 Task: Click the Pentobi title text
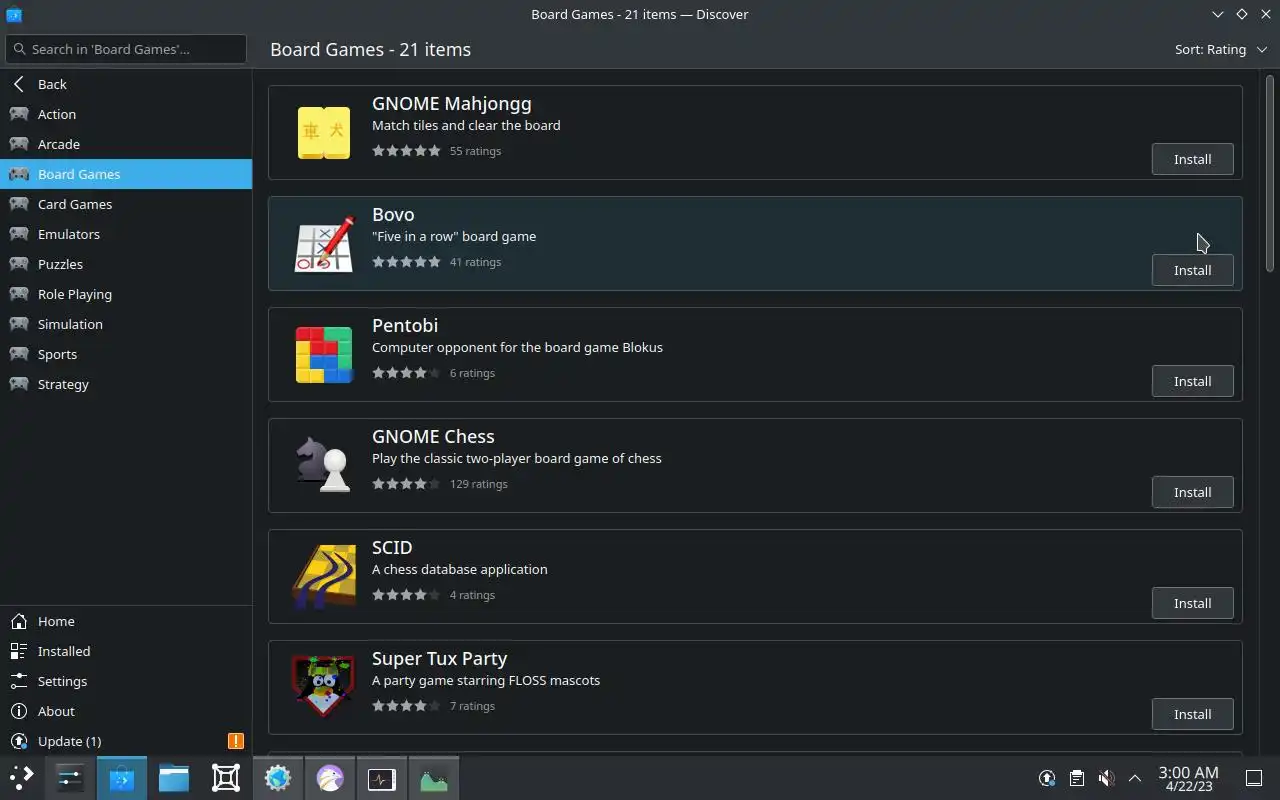coord(405,325)
